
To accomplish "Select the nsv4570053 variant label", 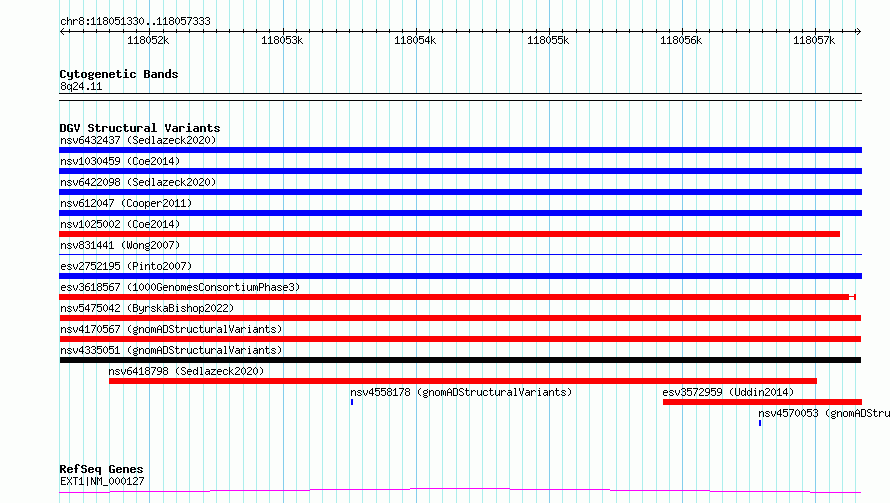I will pos(824,413).
